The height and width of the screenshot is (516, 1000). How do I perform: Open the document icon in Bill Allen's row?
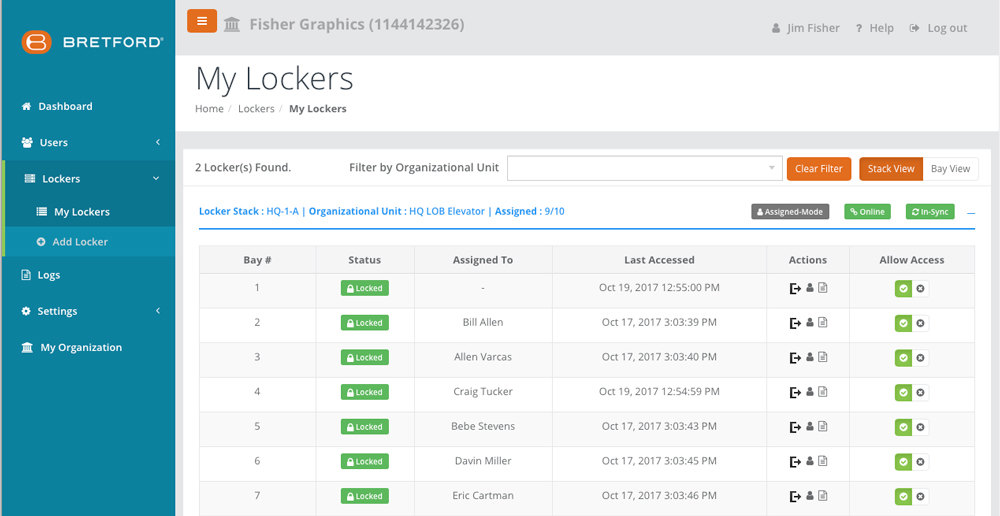(x=823, y=322)
